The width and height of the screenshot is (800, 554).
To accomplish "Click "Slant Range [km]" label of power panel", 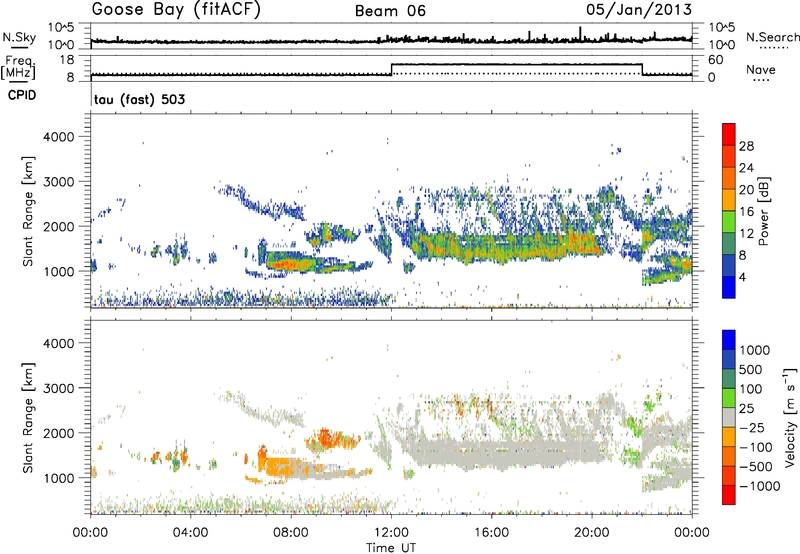I will (x=28, y=211).
